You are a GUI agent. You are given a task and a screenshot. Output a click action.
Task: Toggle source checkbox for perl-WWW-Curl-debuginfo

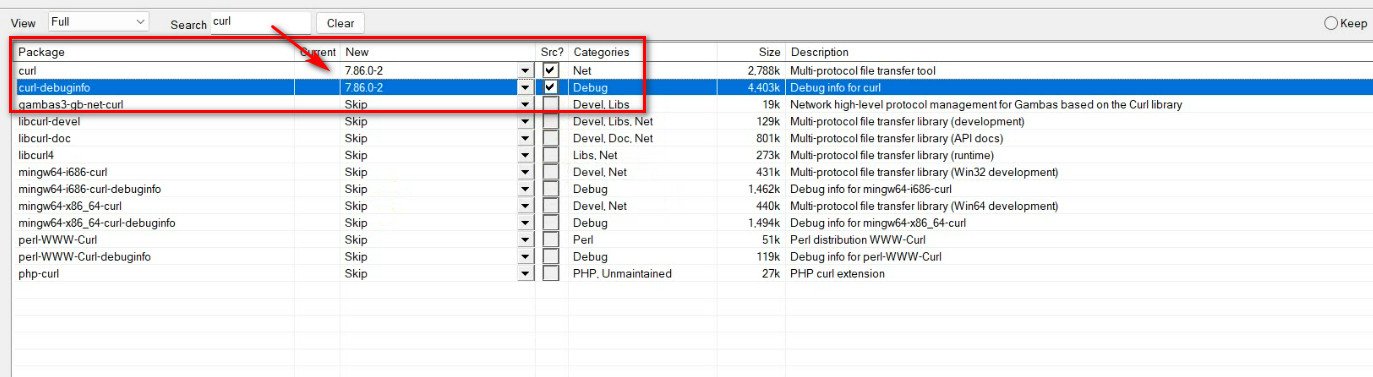551,258
